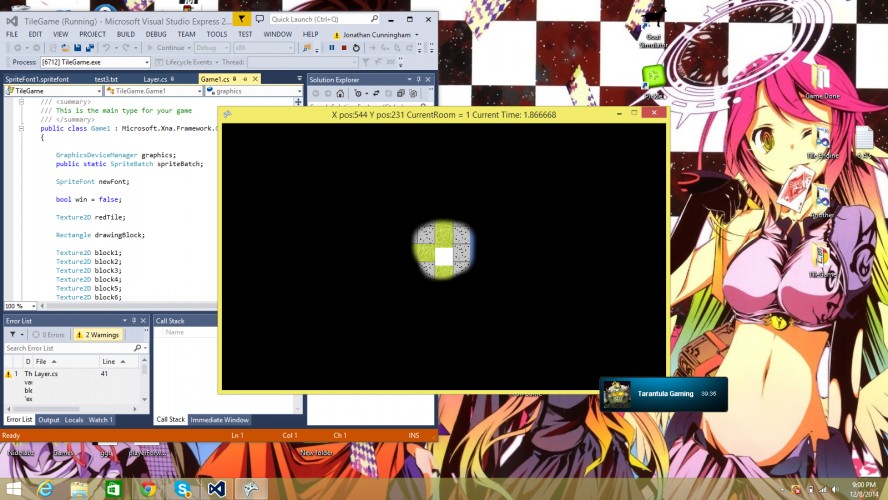Pin the Solution Explorer panel
This screenshot has height=500, width=888.
coord(419,80)
